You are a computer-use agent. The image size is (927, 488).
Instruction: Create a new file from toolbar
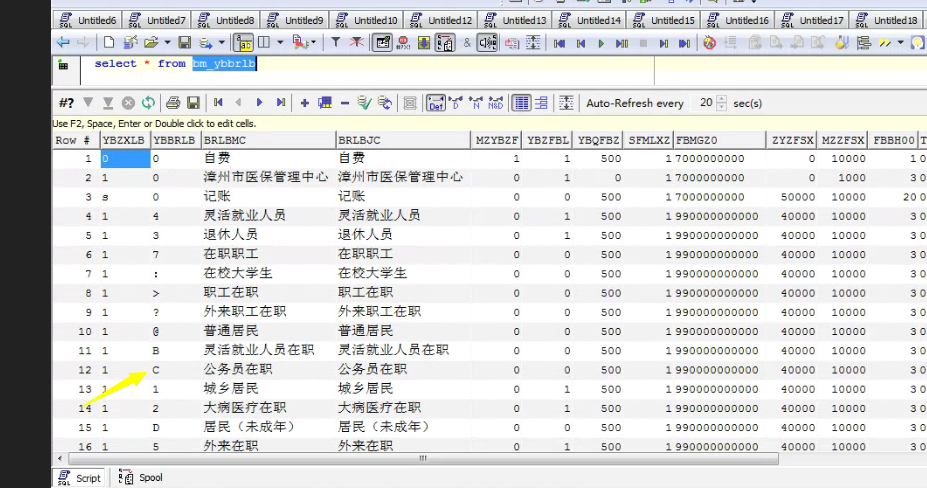coord(109,43)
